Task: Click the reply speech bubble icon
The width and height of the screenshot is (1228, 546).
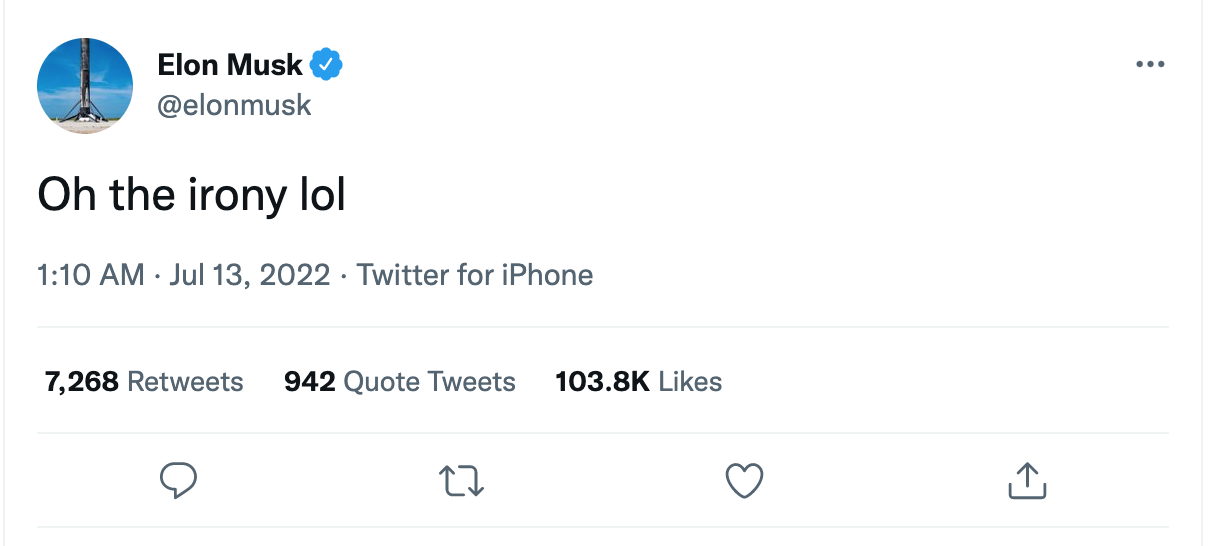Action: 178,481
